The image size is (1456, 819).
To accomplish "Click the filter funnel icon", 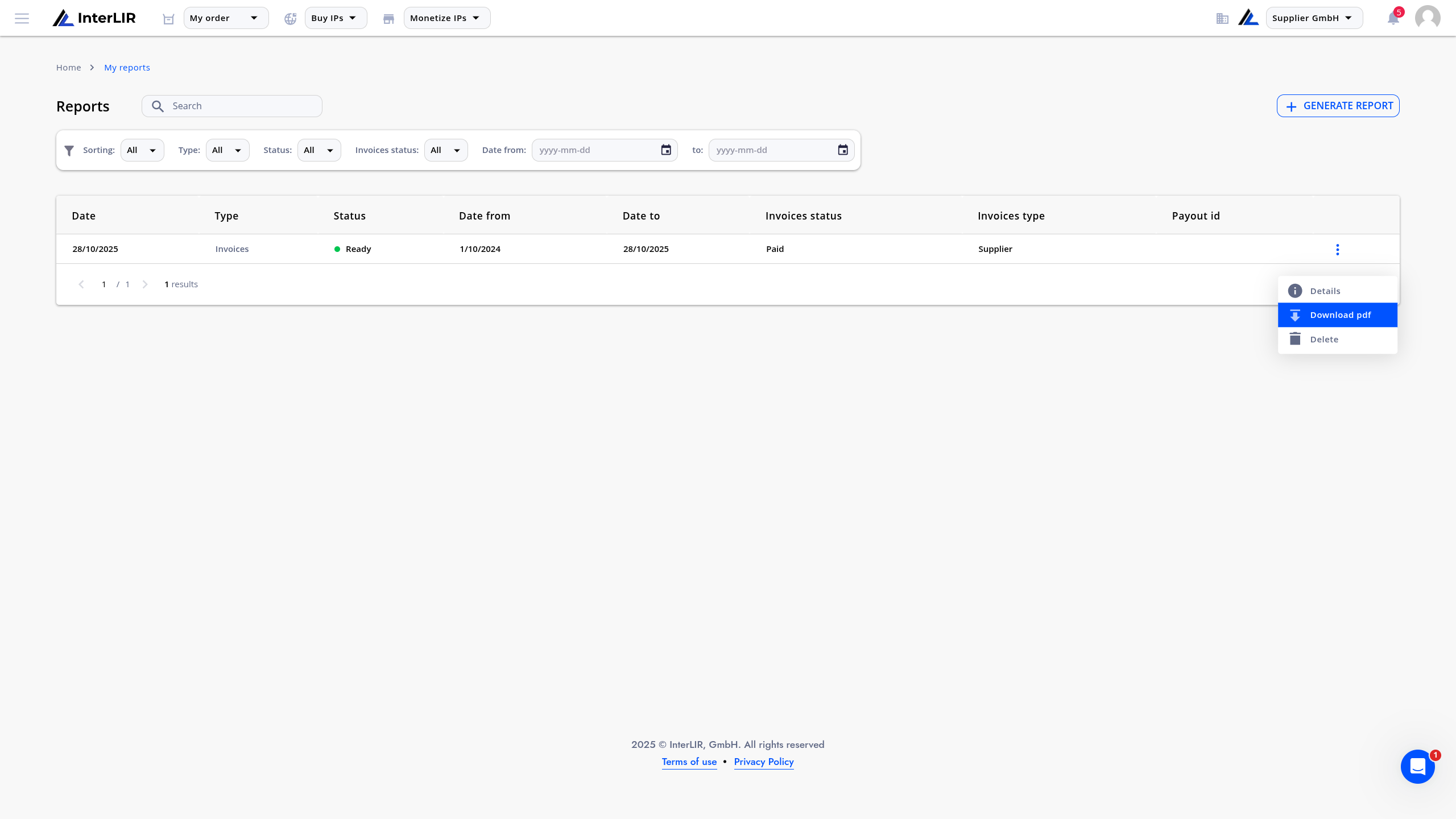I will [x=69, y=151].
